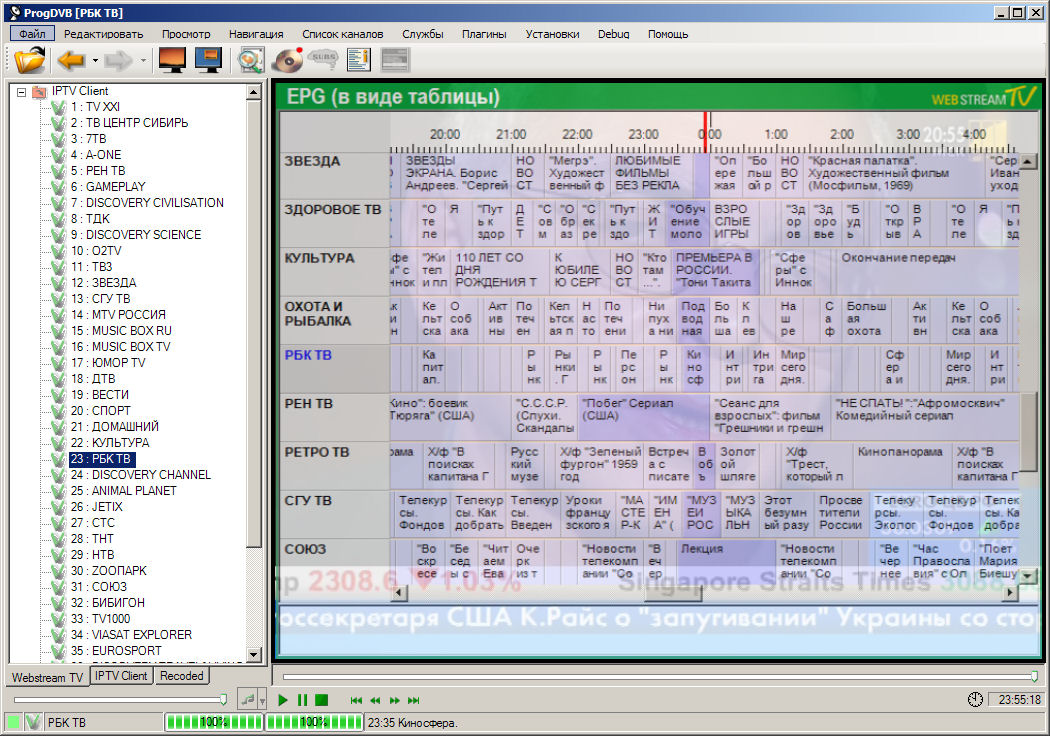Screen dimensions: 1050x736
Task: Collapse the IPTV Client tree node
Action: coord(21,92)
